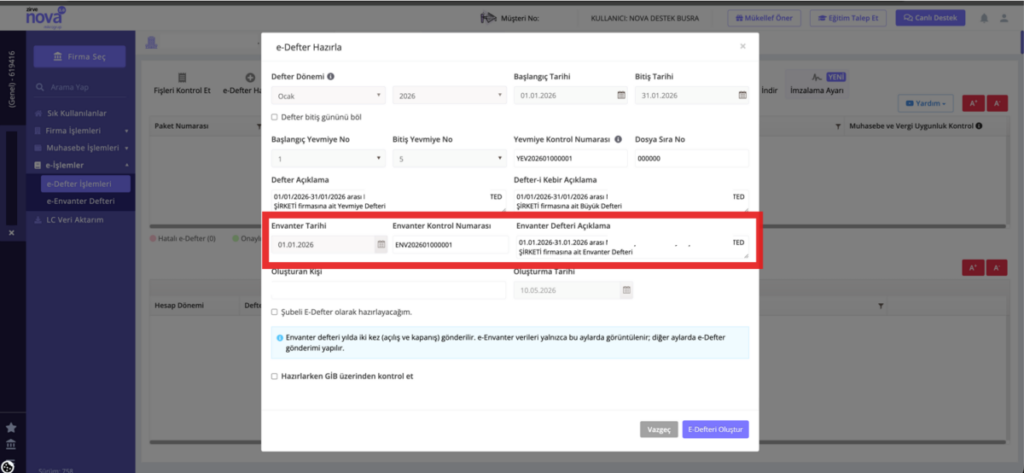Decrease font with A- beside Yardım

tap(997, 103)
